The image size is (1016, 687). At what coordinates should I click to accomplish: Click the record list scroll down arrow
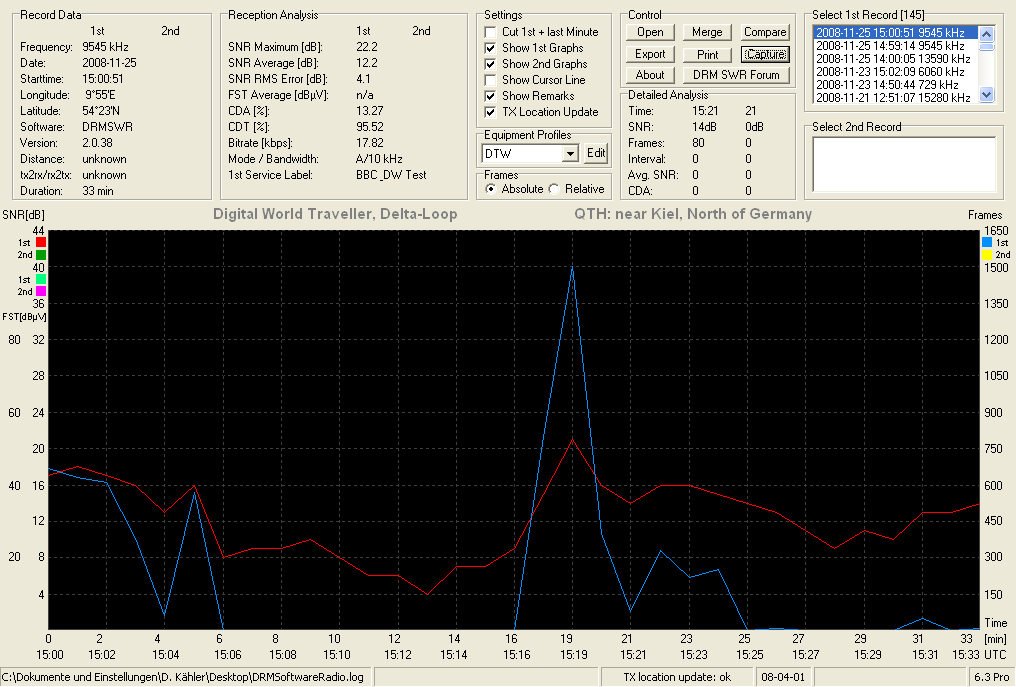tap(986, 95)
